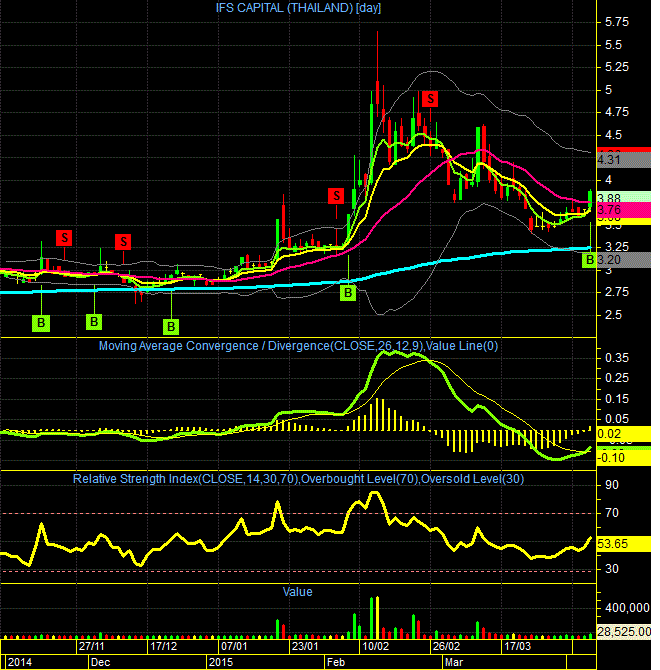Image resolution: width=660 pixels, height=670 pixels.
Task: Click the IFS CAPITAL (THAILAND) [day] chart title
Action: coord(298,8)
